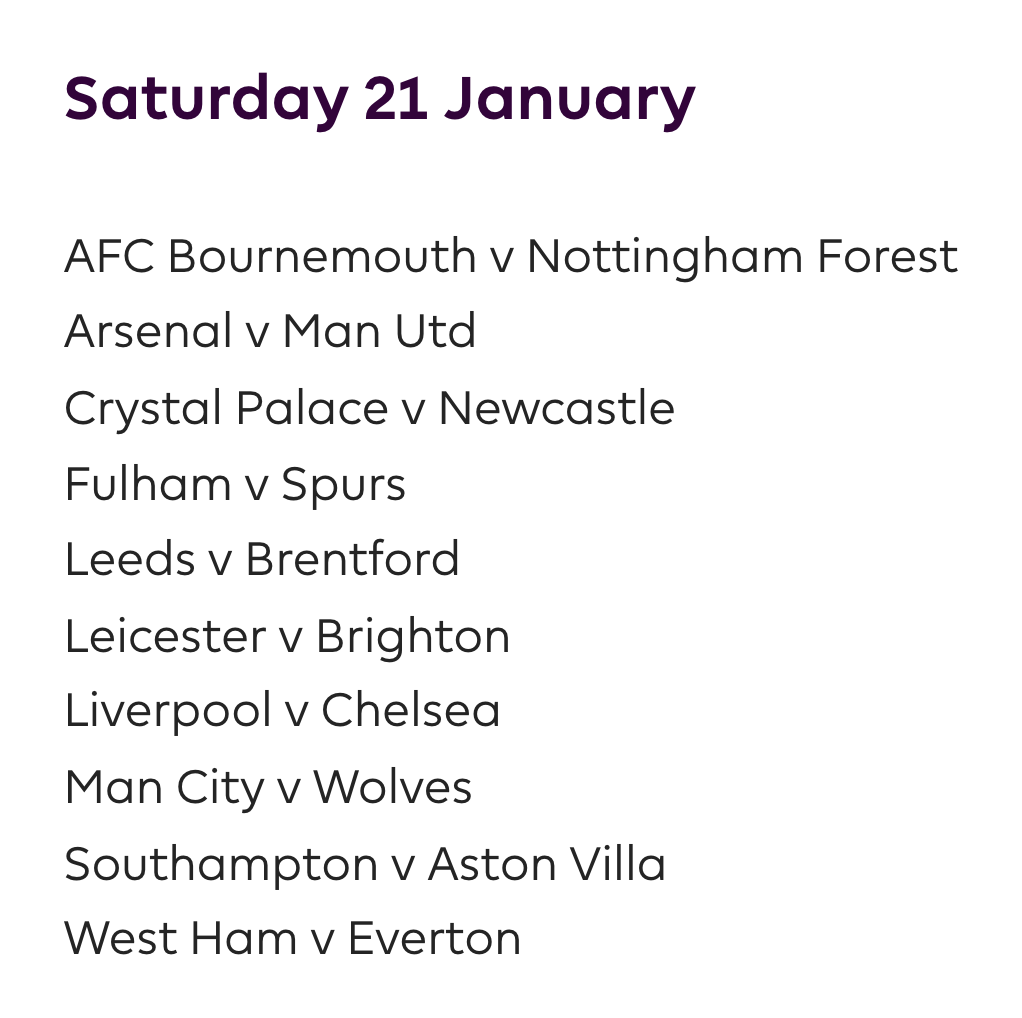Select the Southampton team name
The width and height of the screenshot is (1022, 1018).
pos(221,863)
